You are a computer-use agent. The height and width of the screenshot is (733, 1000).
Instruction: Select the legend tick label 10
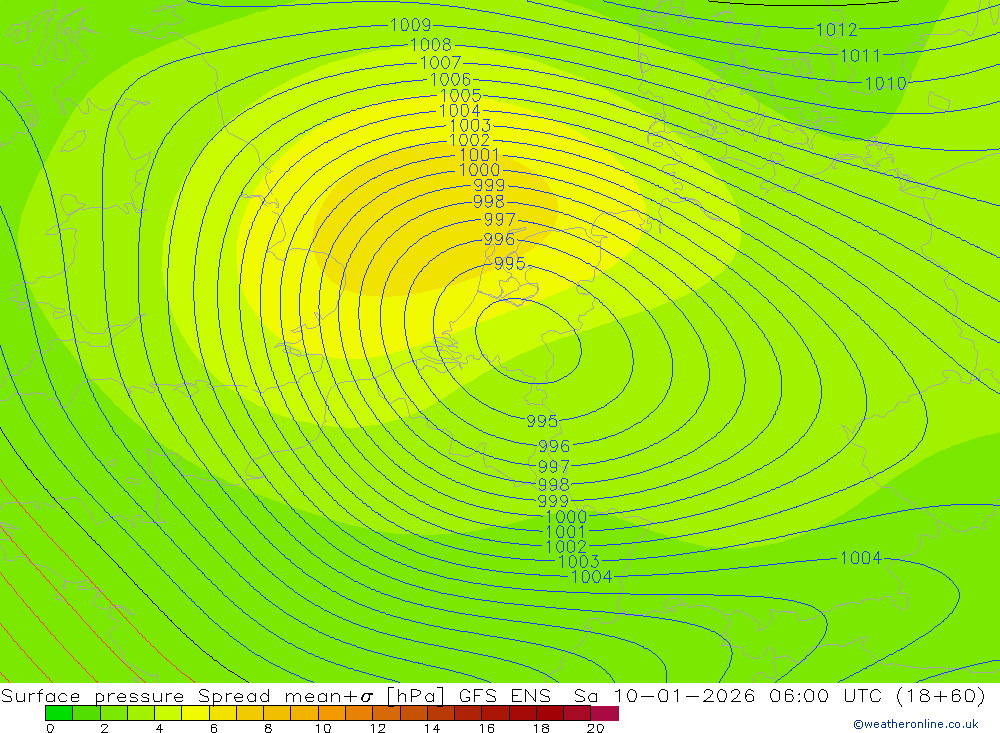click(x=323, y=728)
